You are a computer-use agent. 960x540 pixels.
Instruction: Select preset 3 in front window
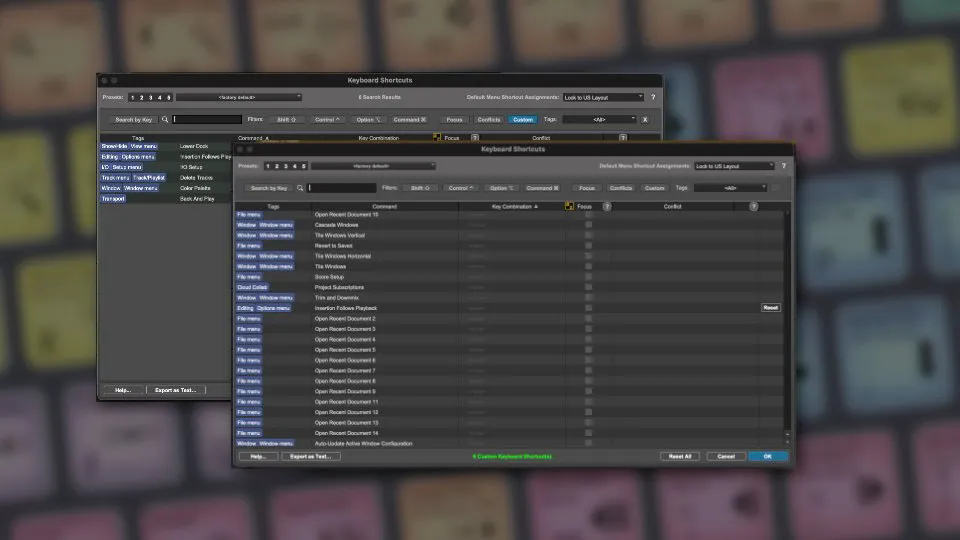coord(285,166)
